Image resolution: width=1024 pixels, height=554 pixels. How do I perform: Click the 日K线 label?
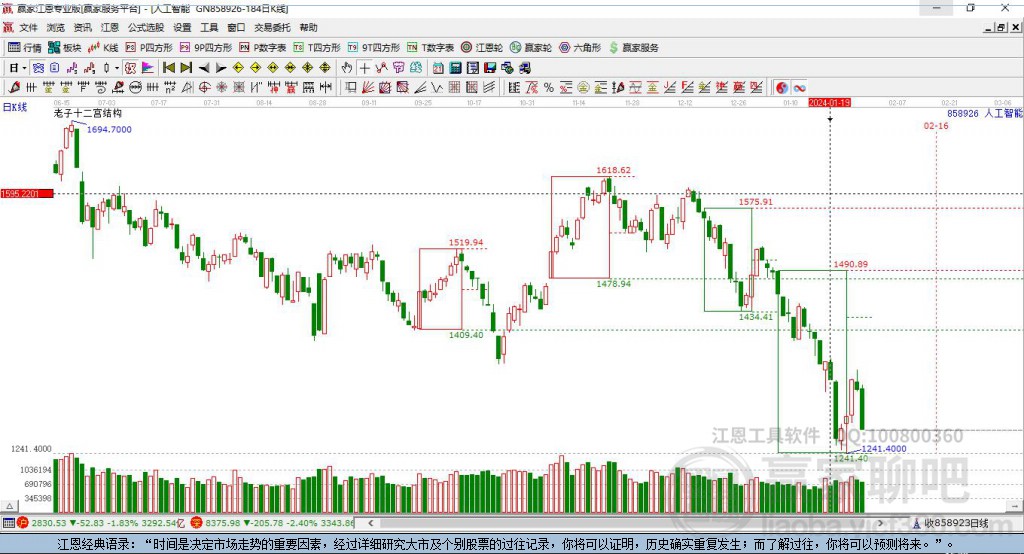coord(14,107)
